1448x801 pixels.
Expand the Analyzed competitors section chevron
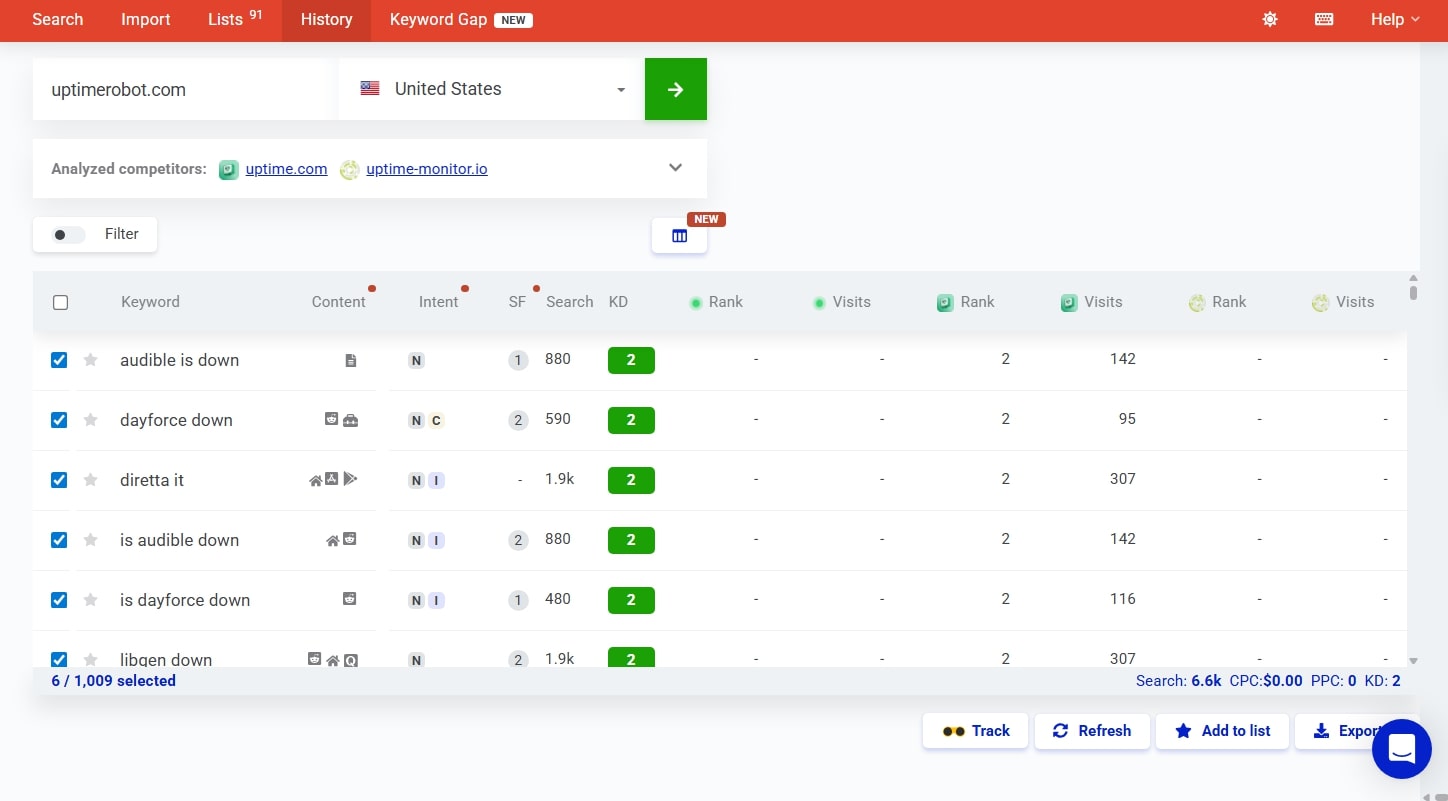[x=675, y=168]
